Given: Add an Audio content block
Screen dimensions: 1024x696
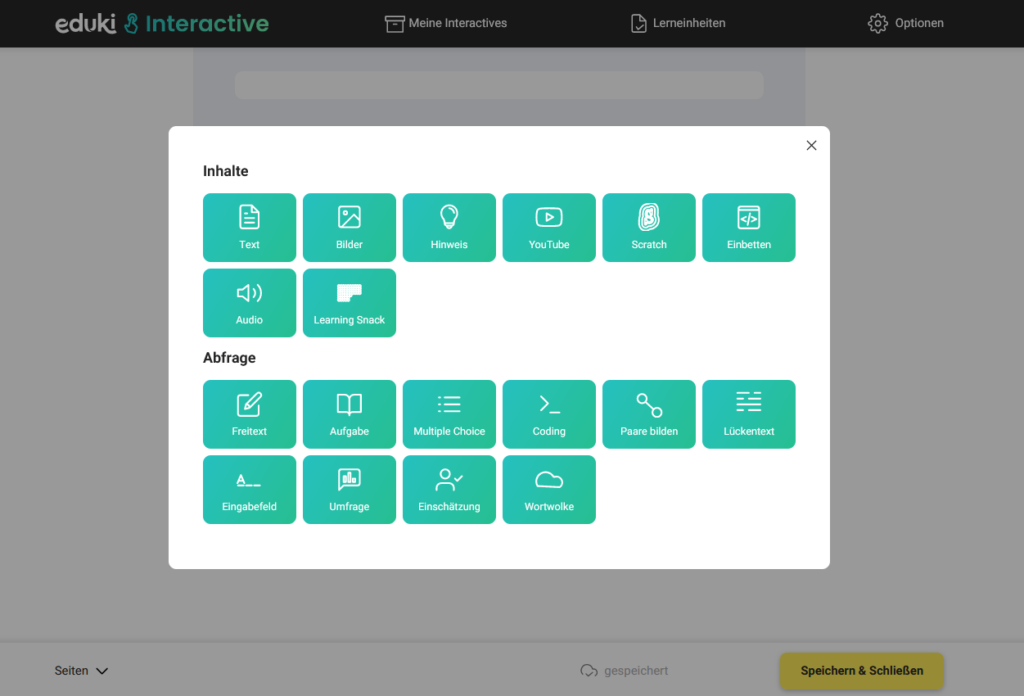Looking at the screenshot, I should [249, 302].
